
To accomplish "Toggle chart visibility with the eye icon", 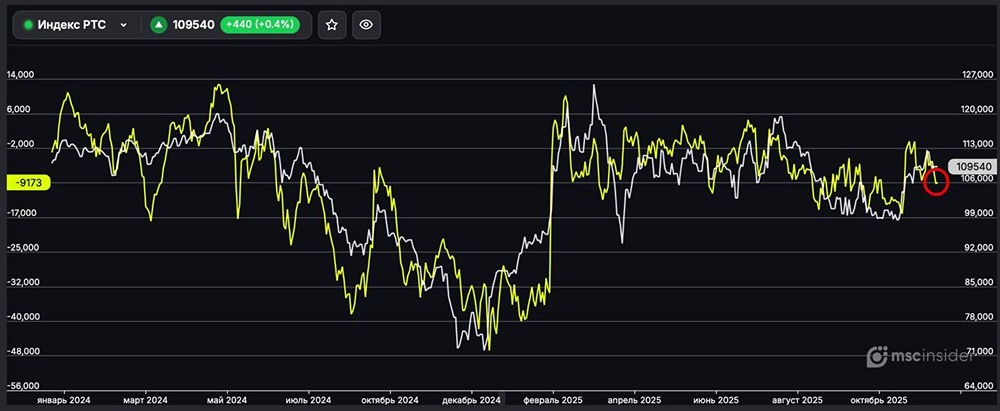I will (x=366, y=25).
